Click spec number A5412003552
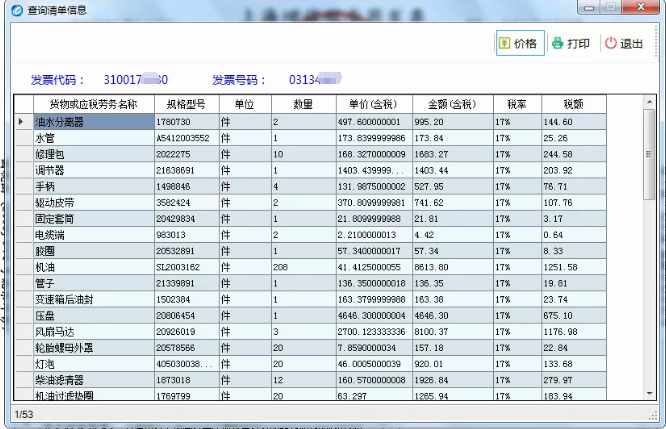666x429 pixels. (x=186, y=138)
